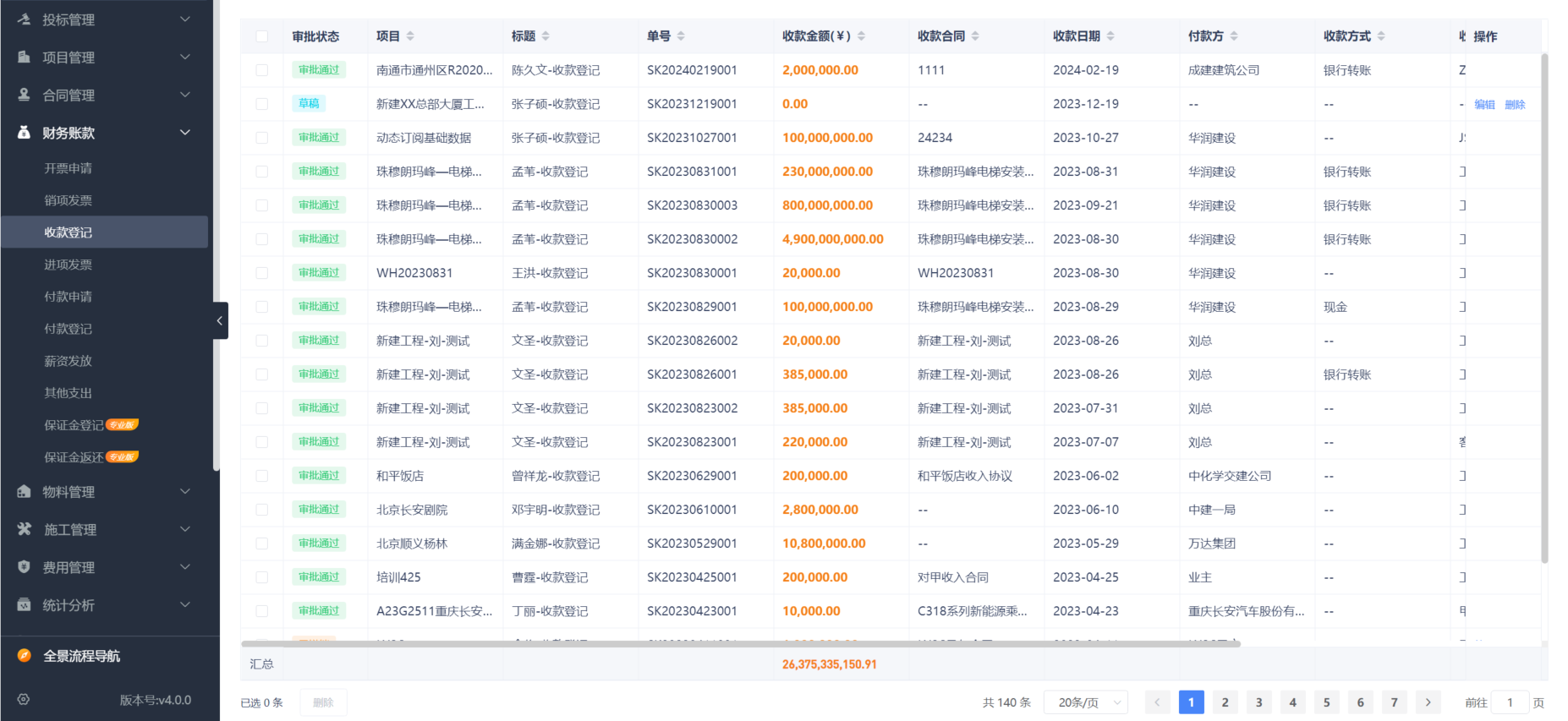Click the 费用管理 shield icon
1568x721 pixels.
pyautogui.click(x=25, y=567)
